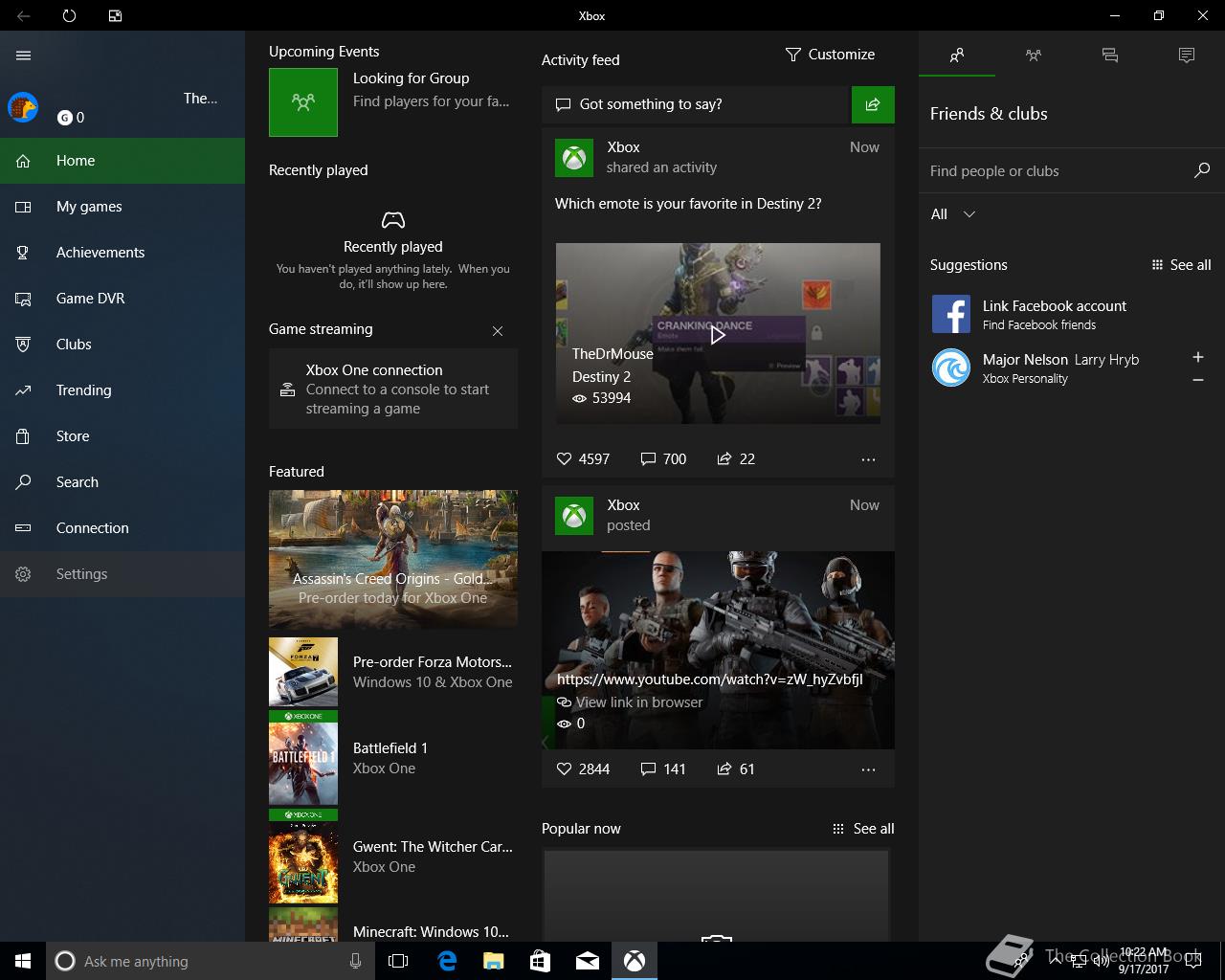1225x980 pixels.
Task: Click See all next to Popular now
Action: click(863, 829)
